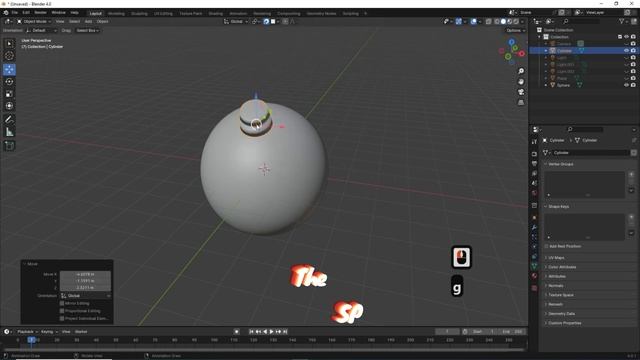Open the Options dropdown in viewport

click(516, 31)
